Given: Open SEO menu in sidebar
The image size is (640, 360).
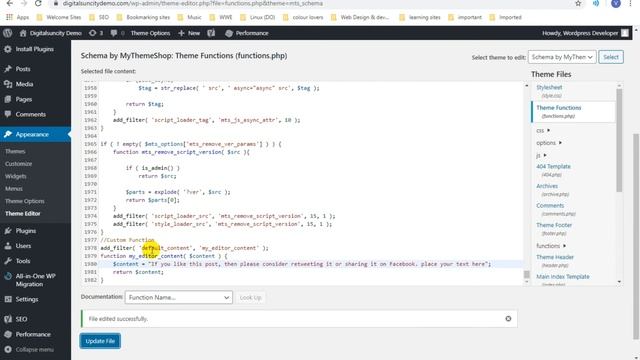Looking at the screenshot, I should (21, 319).
